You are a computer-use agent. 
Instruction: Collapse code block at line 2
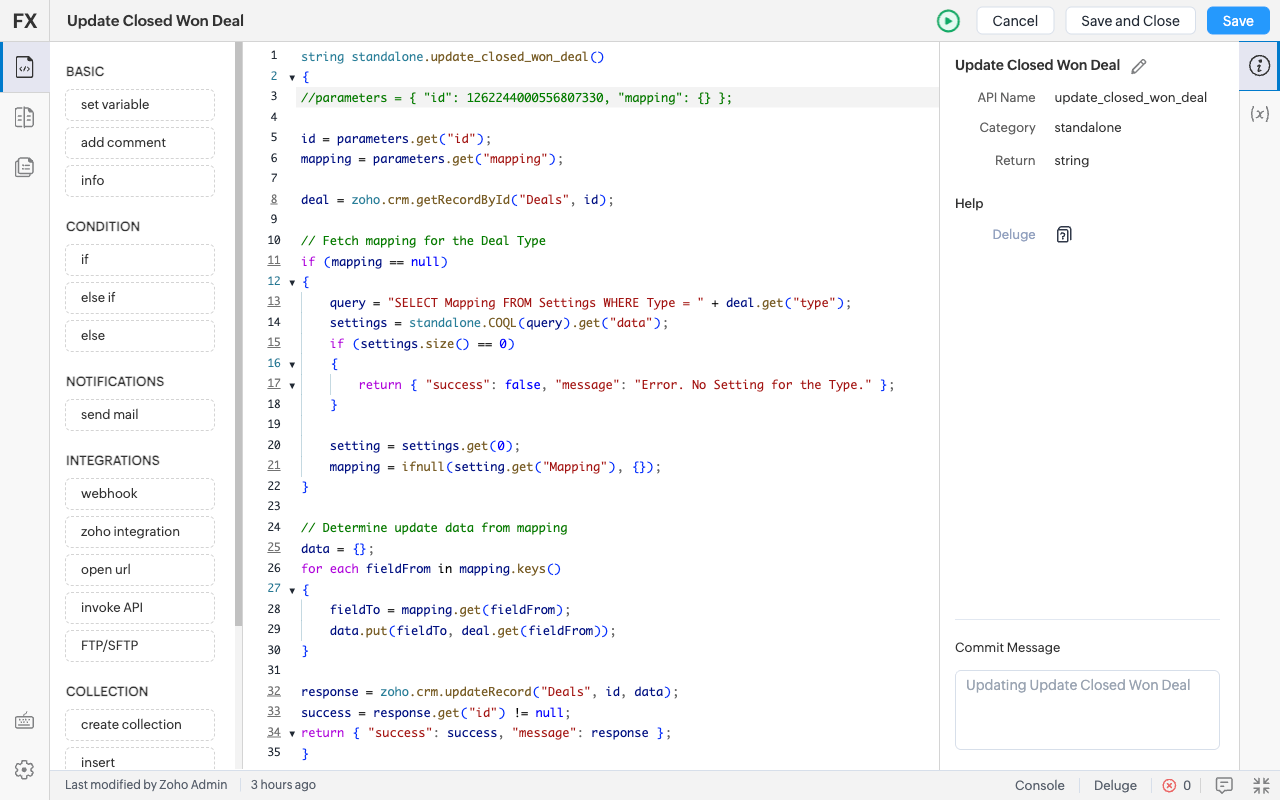click(x=292, y=78)
